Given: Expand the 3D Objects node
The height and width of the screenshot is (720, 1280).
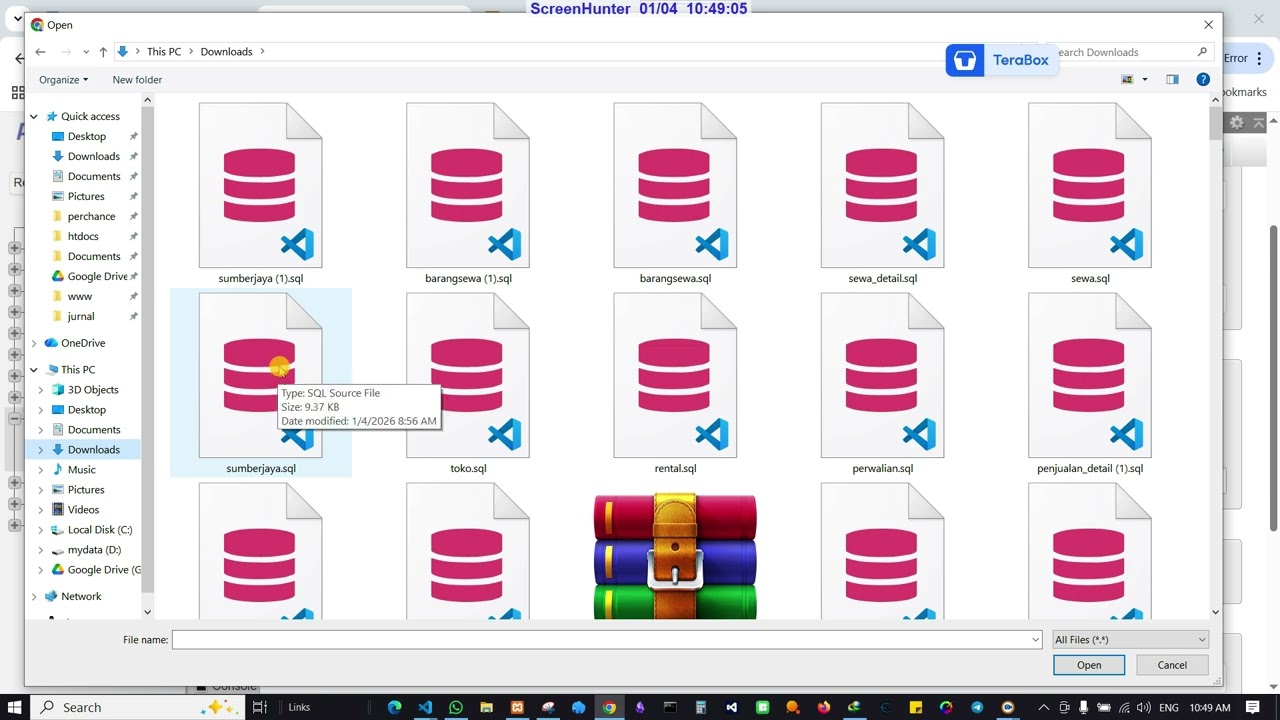Looking at the screenshot, I should (x=41, y=390).
